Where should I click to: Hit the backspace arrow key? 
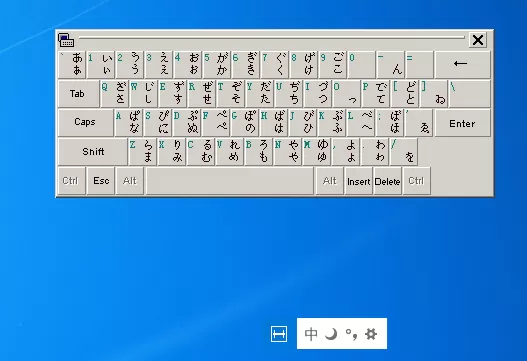coord(462,65)
